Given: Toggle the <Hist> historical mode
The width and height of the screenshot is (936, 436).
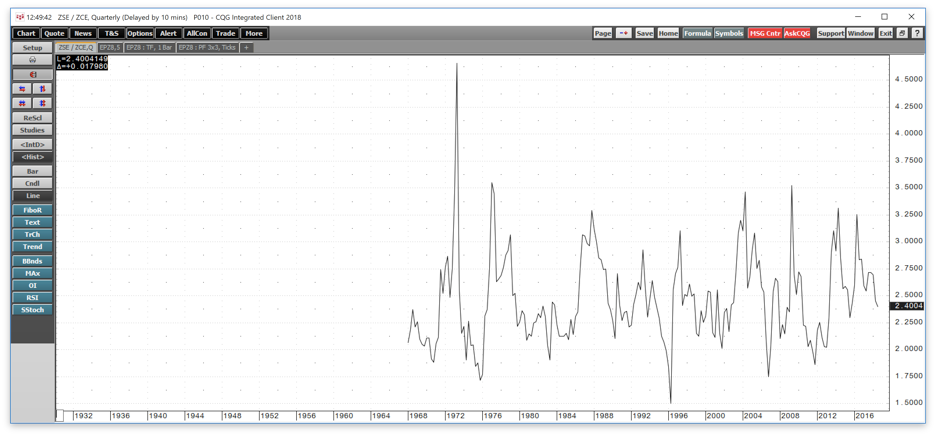Looking at the screenshot, I should (x=32, y=156).
